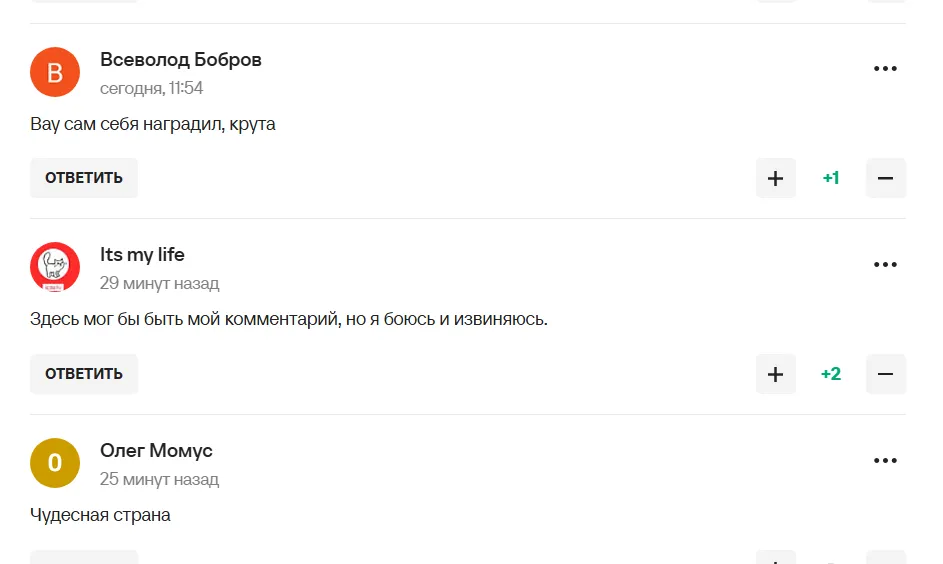Open the Its my life username link

(142, 255)
